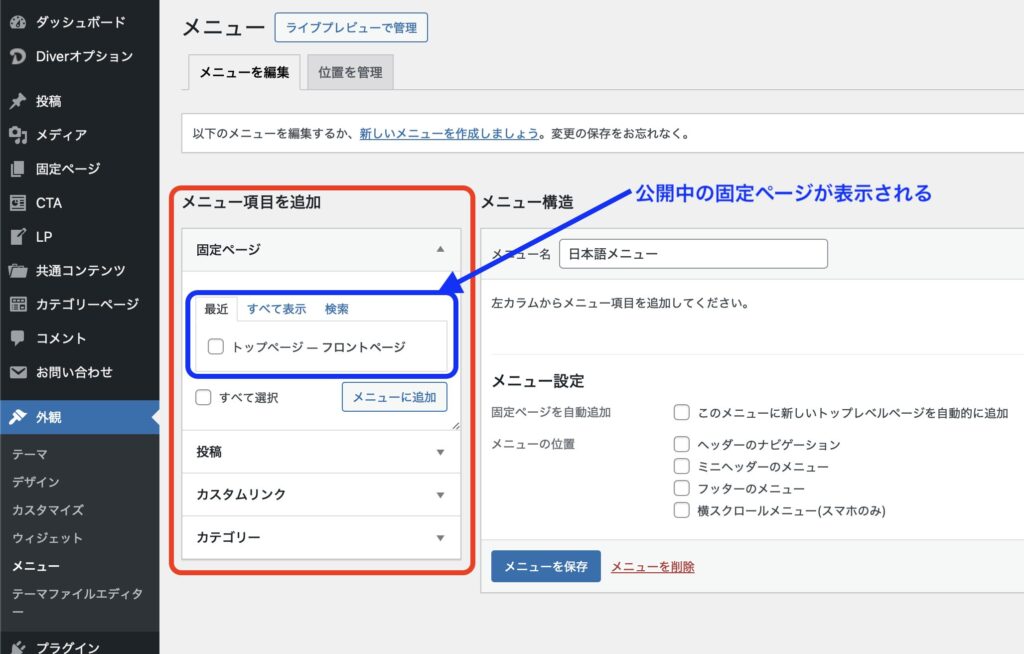Click the メニューに追加 button
Image resolution: width=1024 pixels, height=654 pixels.
(394, 397)
